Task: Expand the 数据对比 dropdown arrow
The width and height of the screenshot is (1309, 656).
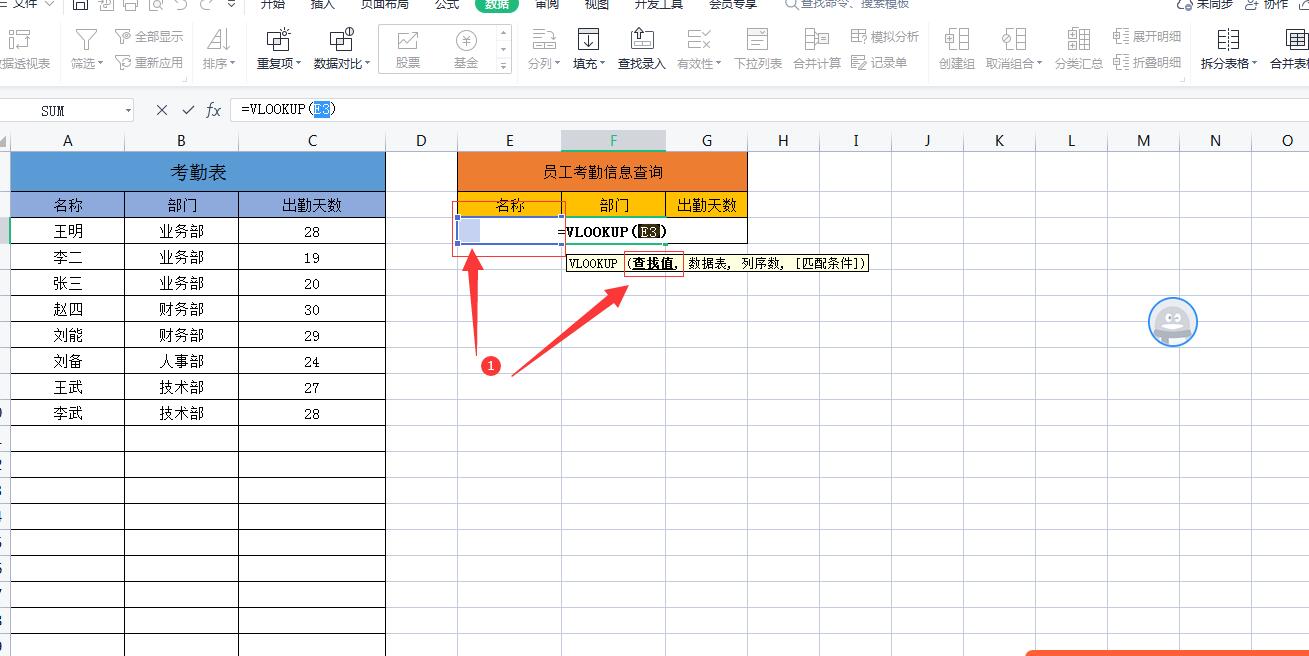Action: [x=368, y=64]
